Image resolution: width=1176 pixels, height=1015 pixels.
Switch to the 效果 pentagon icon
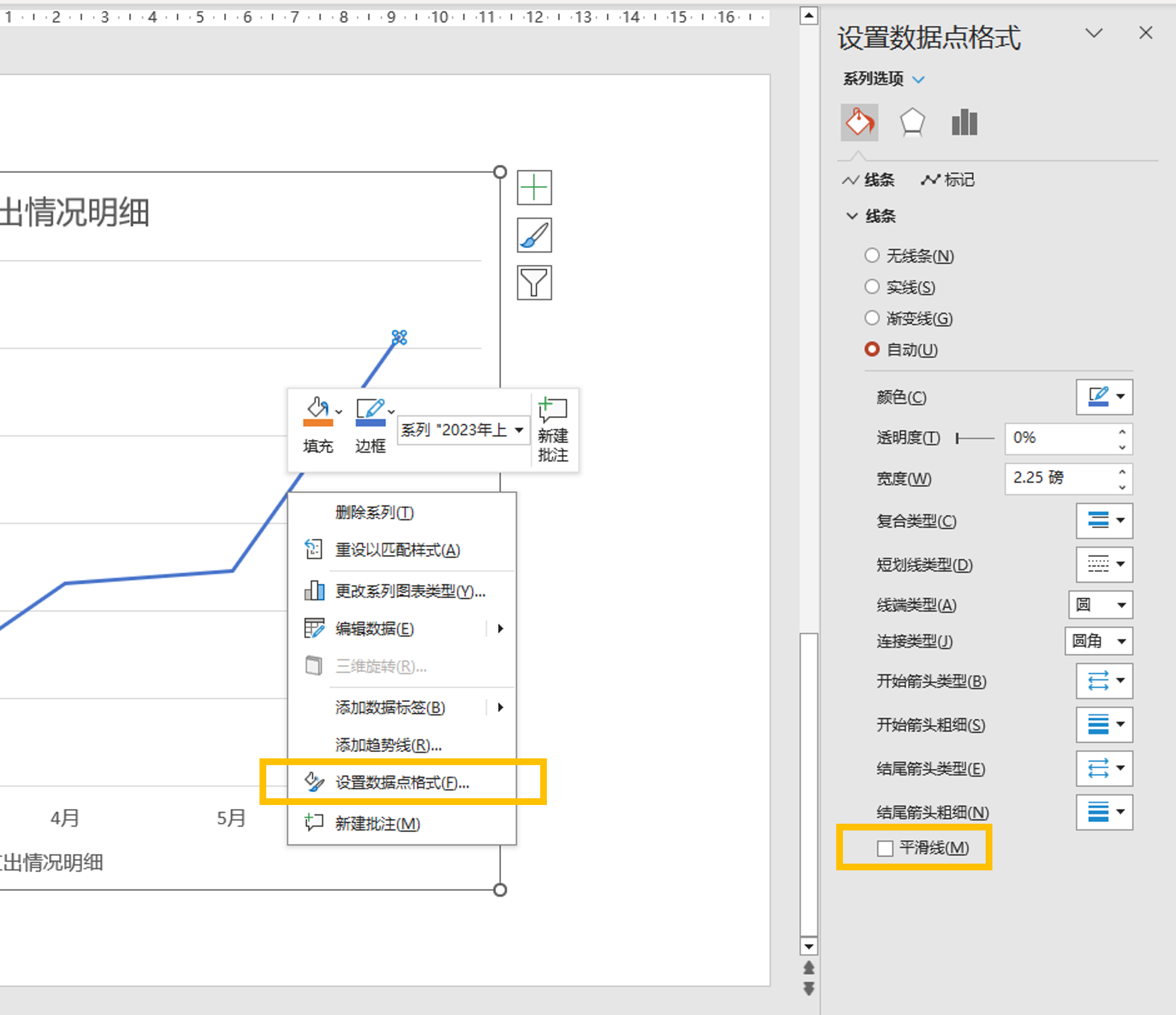[912, 121]
